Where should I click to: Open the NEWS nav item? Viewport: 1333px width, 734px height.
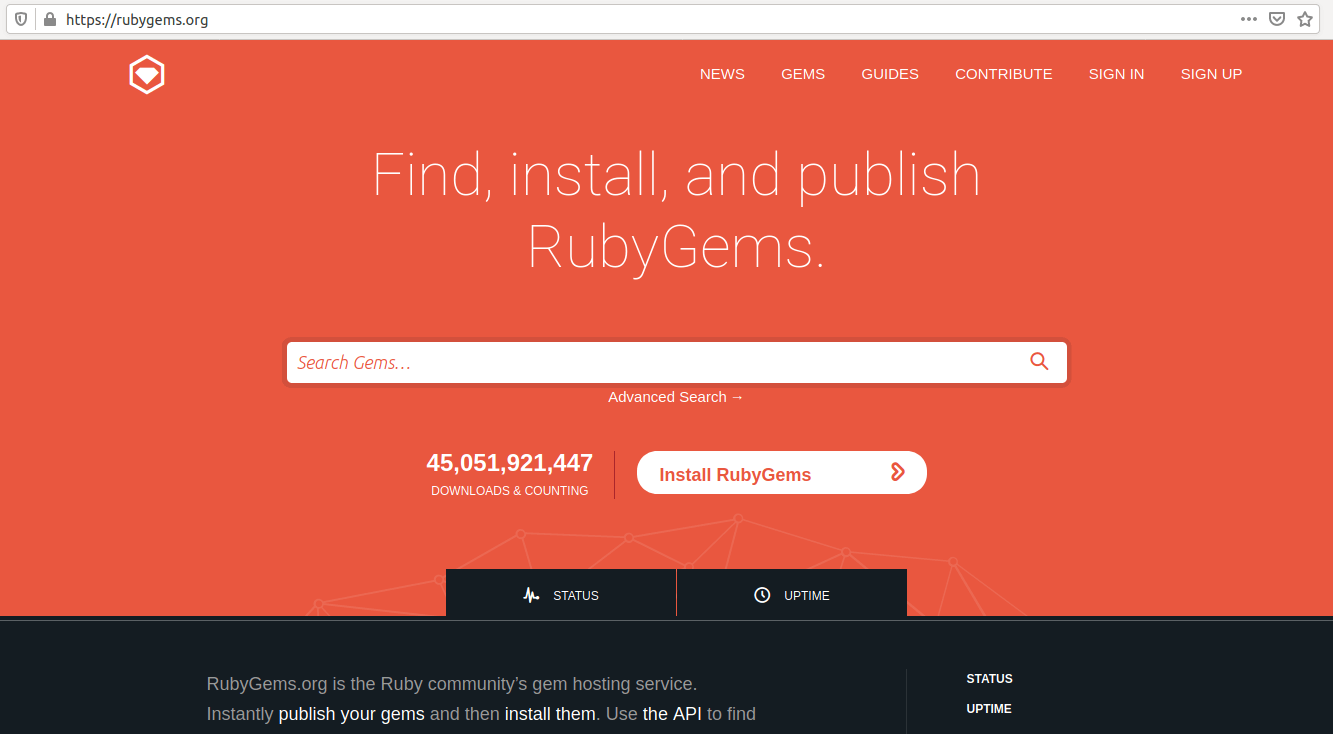722,74
